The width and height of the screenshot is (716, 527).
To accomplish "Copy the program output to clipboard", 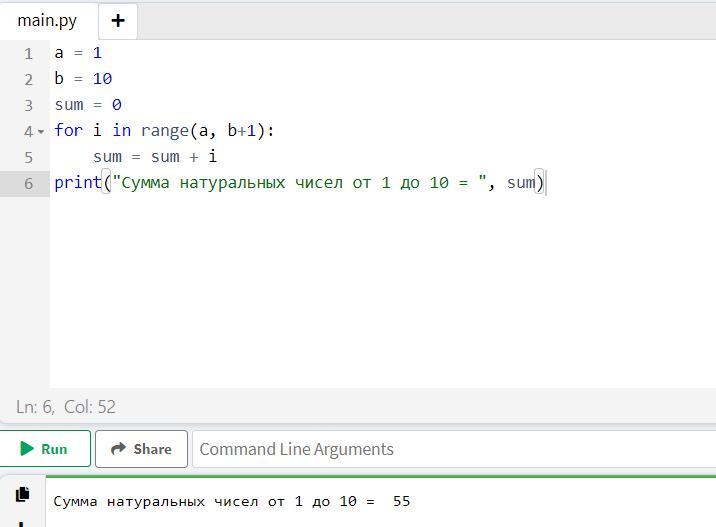I will (x=23, y=494).
